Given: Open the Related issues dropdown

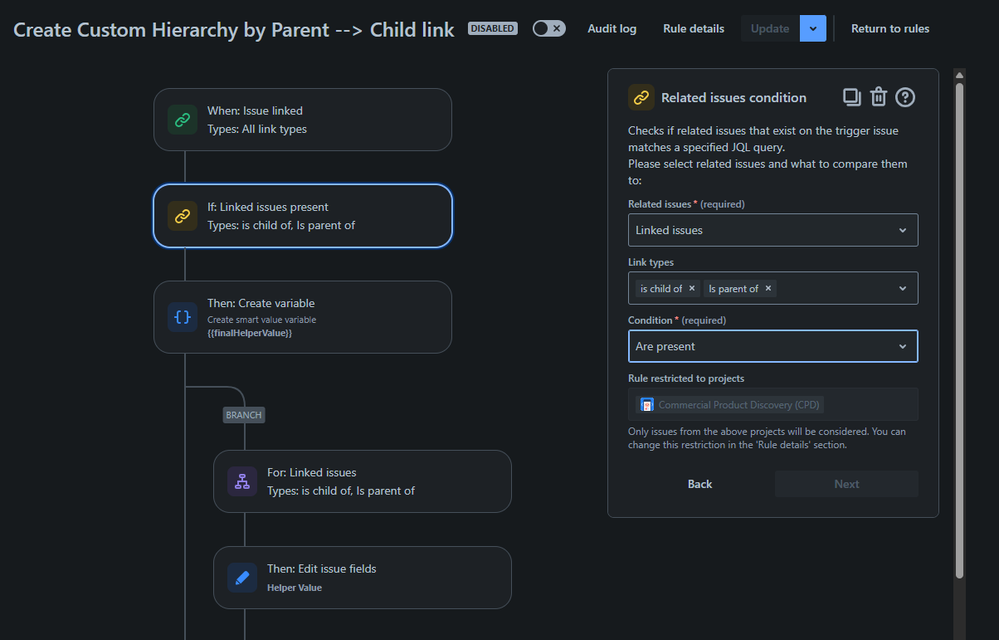Looking at the screenshot, I should click(x=772, y=230).
